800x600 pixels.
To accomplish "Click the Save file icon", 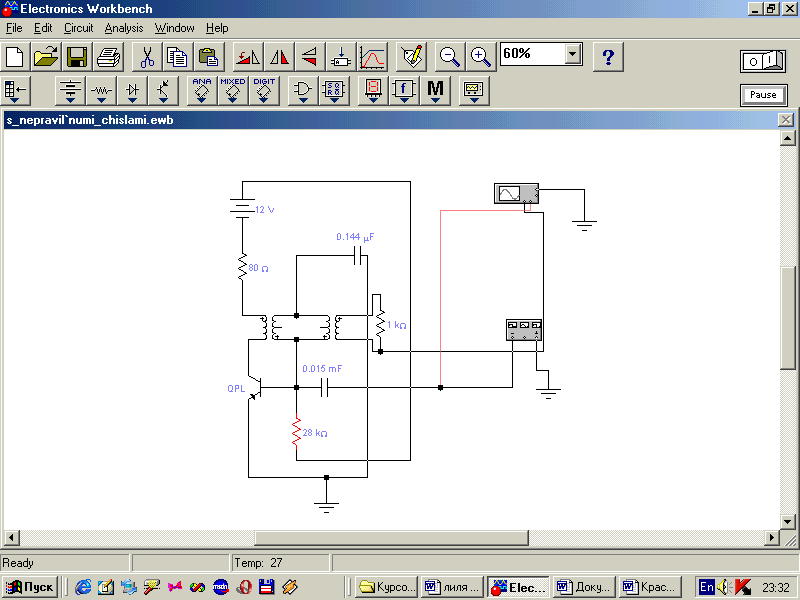I will pos(77,56).
